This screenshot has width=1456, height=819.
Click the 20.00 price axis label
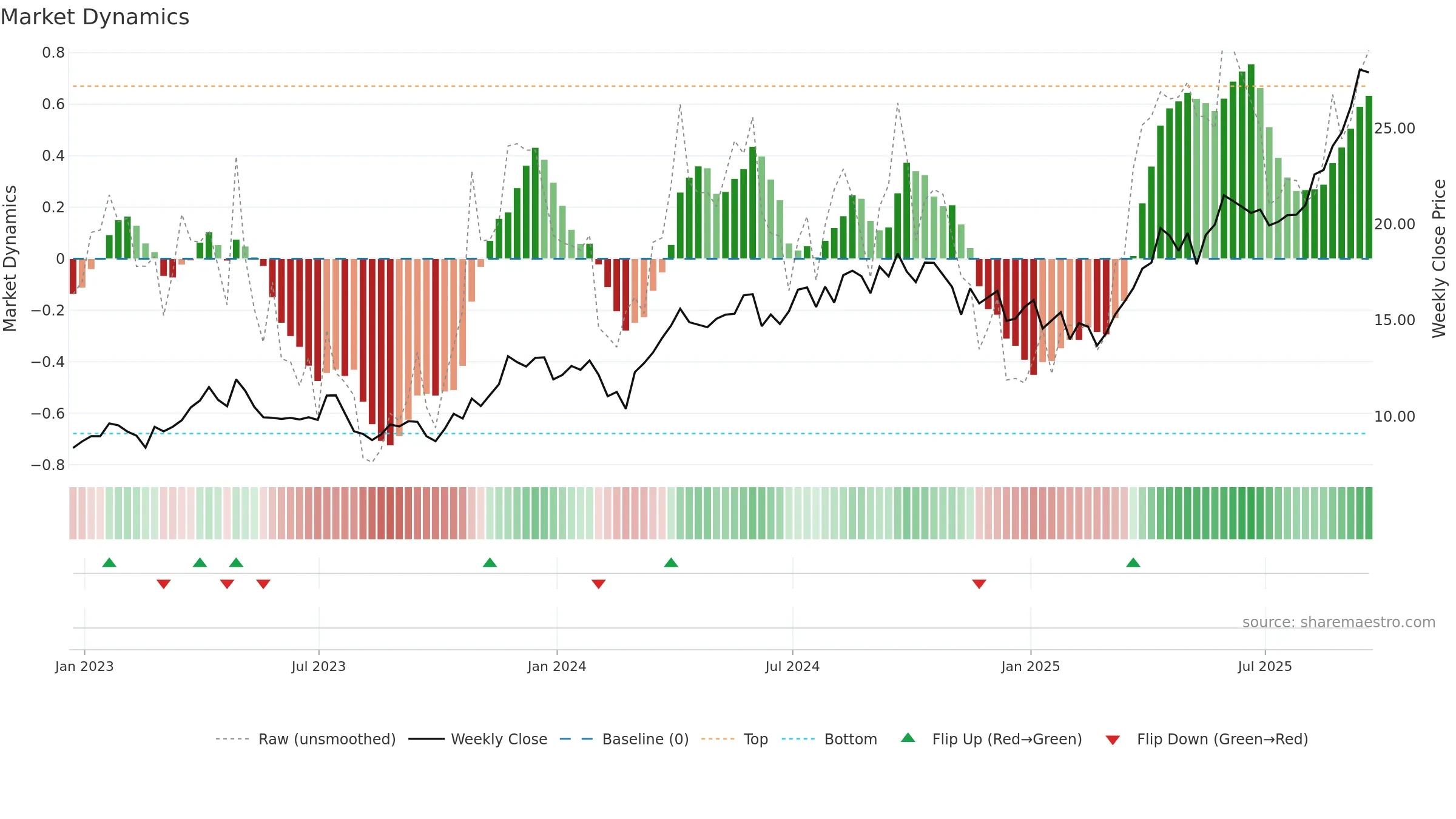(1394, 224)
